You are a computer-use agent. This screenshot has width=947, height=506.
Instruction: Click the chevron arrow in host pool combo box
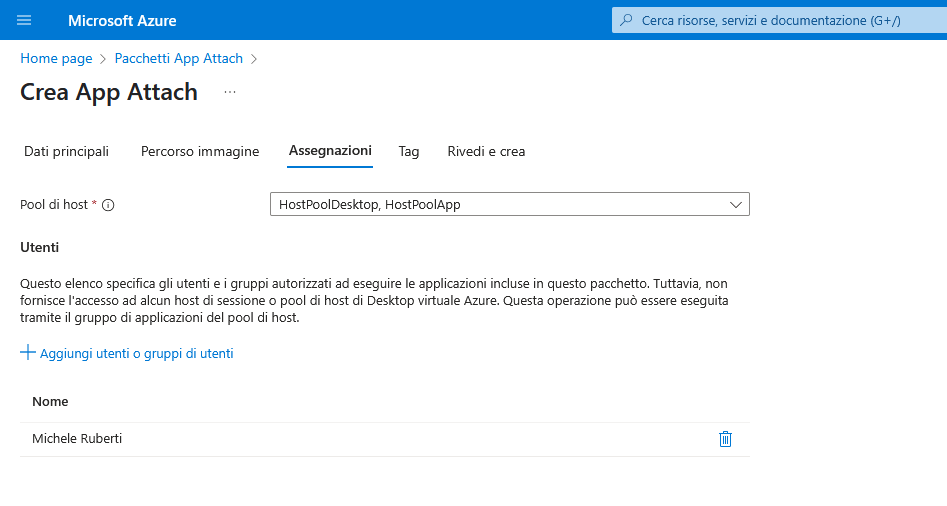click(736, 205)
